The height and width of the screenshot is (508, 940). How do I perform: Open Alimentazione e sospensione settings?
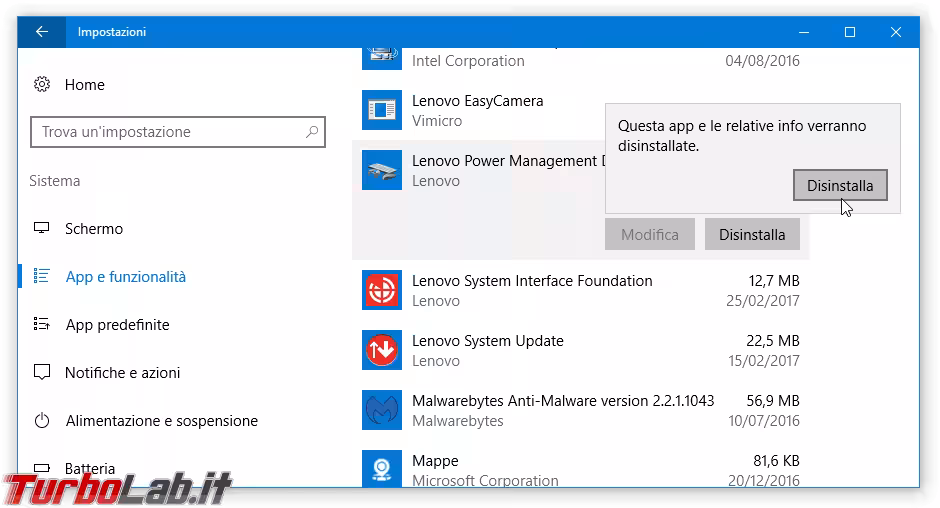[x=161, y=421]
